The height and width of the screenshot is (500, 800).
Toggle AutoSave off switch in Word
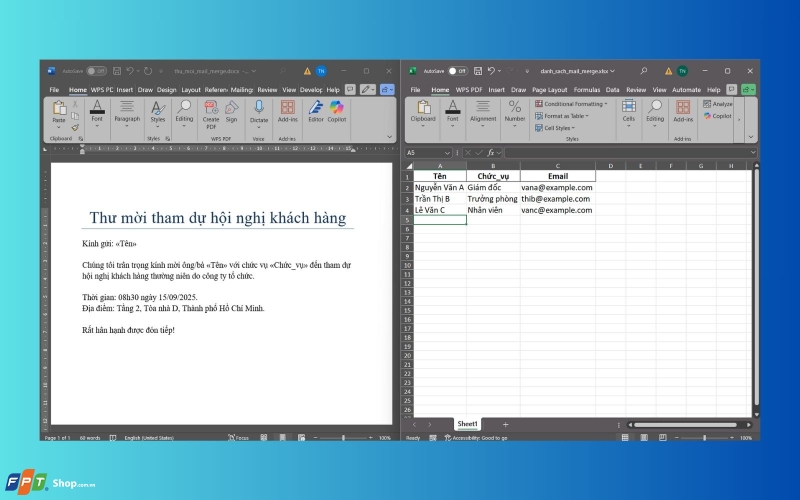coord(96,71)
